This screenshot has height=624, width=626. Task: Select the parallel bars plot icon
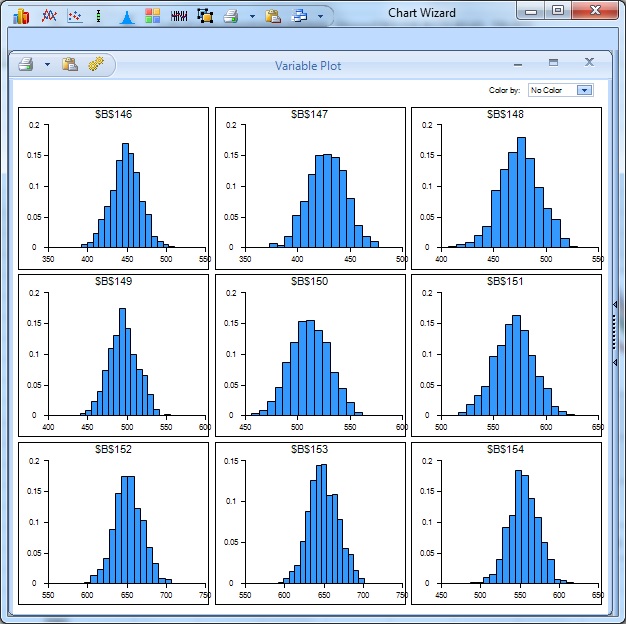[179, 16]
